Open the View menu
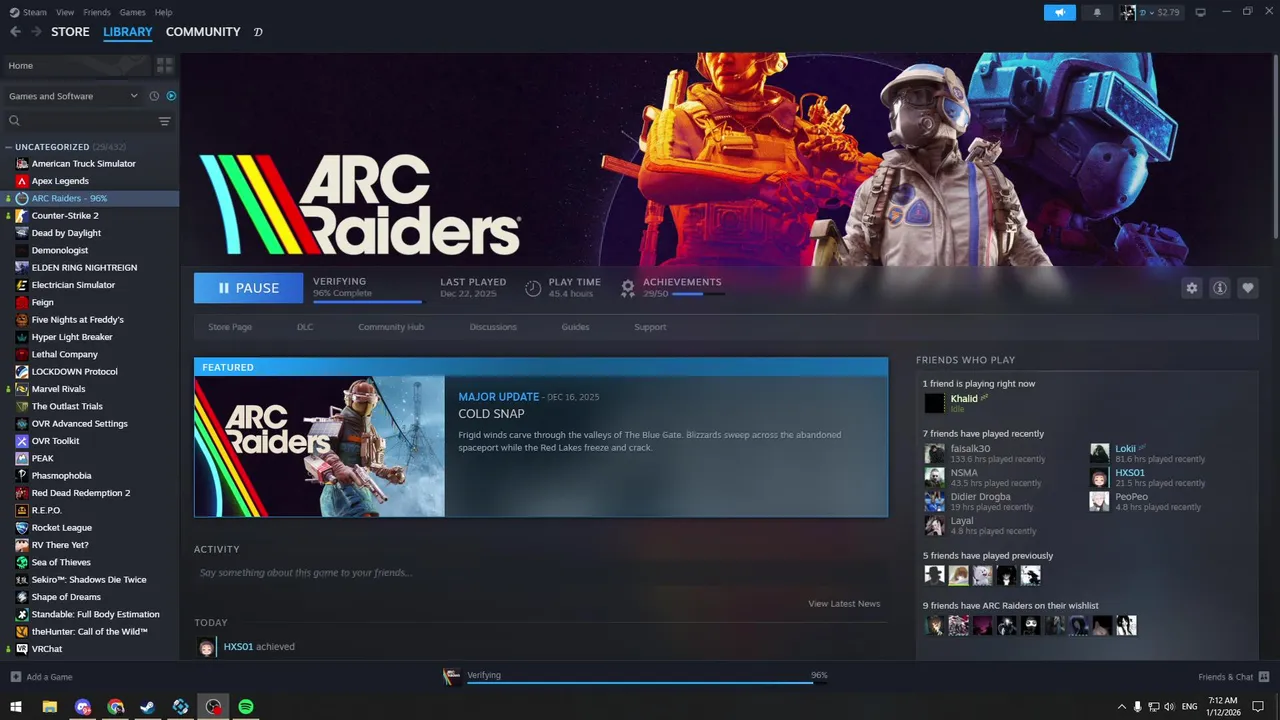Image resolution: width=1280 pixels, height=720 pixels. (65, 12)
